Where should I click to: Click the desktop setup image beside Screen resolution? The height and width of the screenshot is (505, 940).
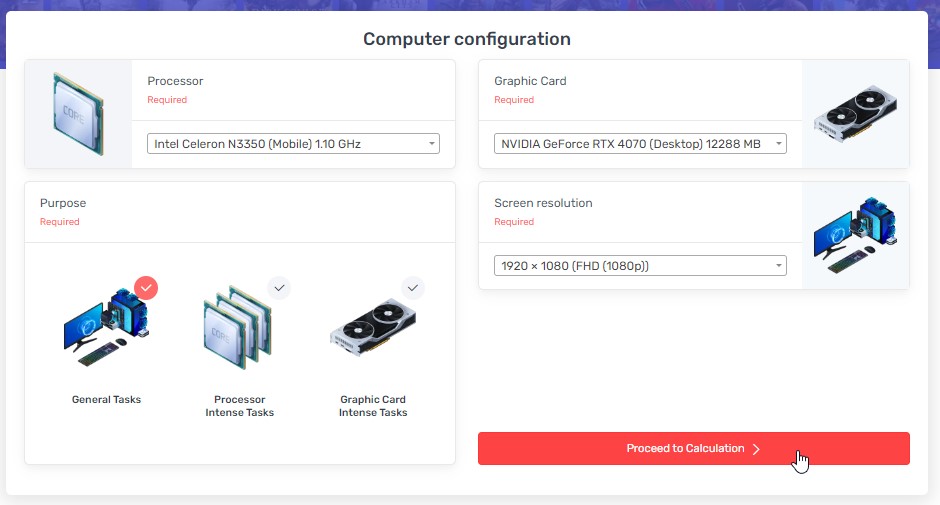(855, 235)
